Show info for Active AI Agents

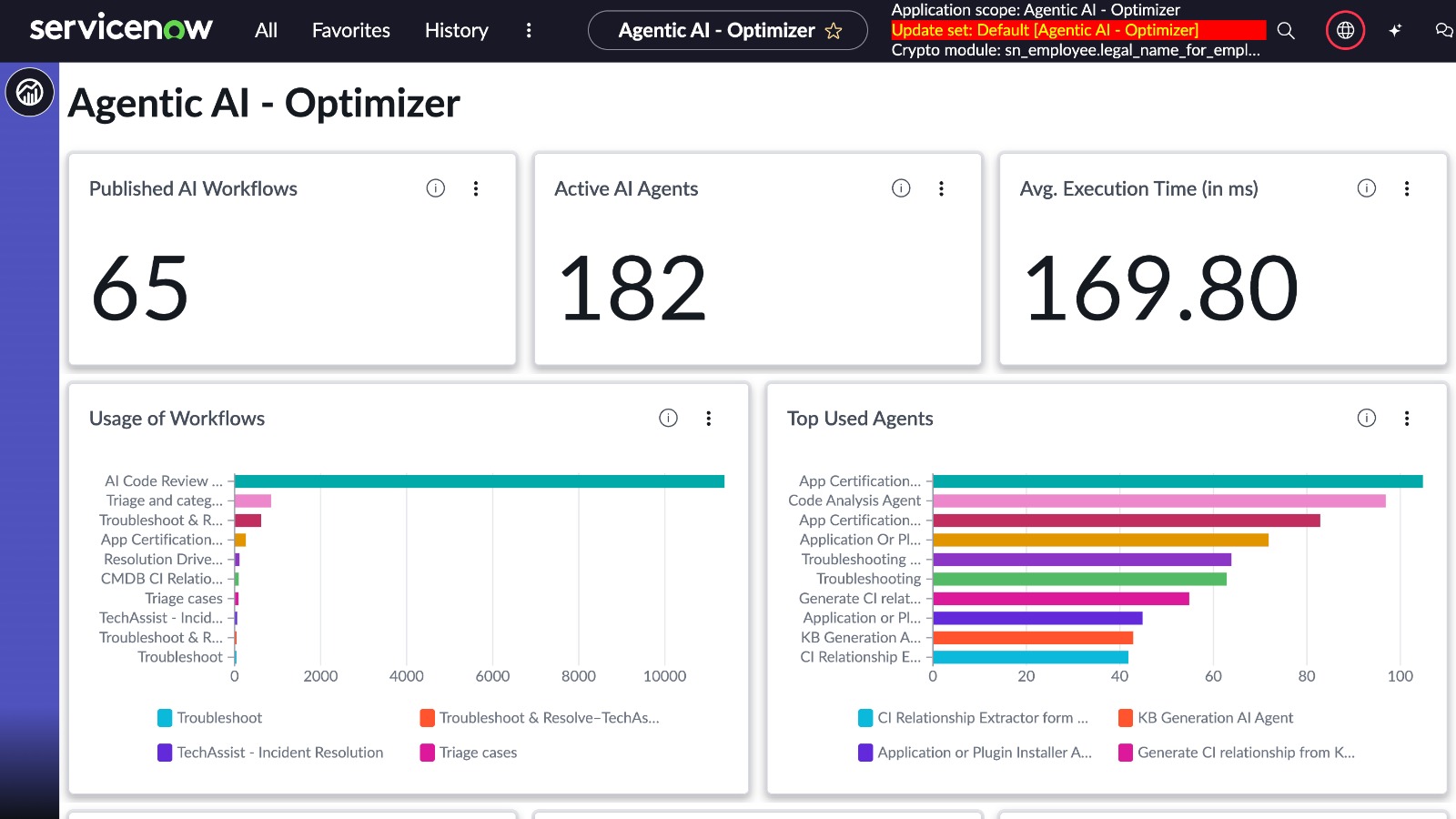pyautogui.click(x=901, y=188)
